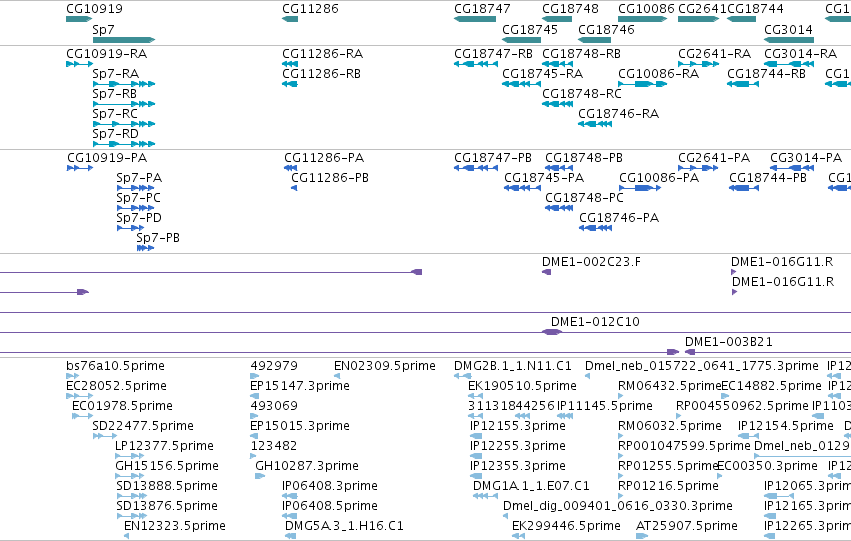Click EST GH10287.3prime
851x541 pixels.
point(307,466)
